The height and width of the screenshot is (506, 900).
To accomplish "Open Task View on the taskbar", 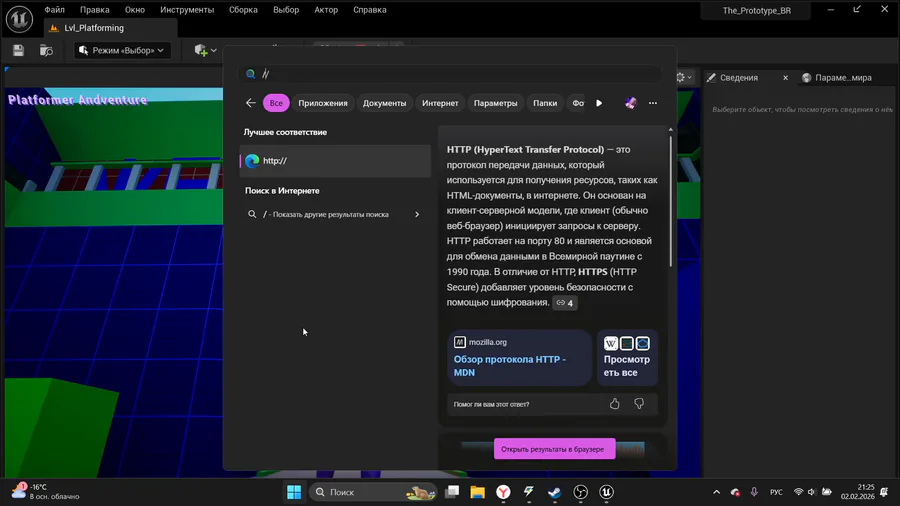I will (x=452, y=492).
